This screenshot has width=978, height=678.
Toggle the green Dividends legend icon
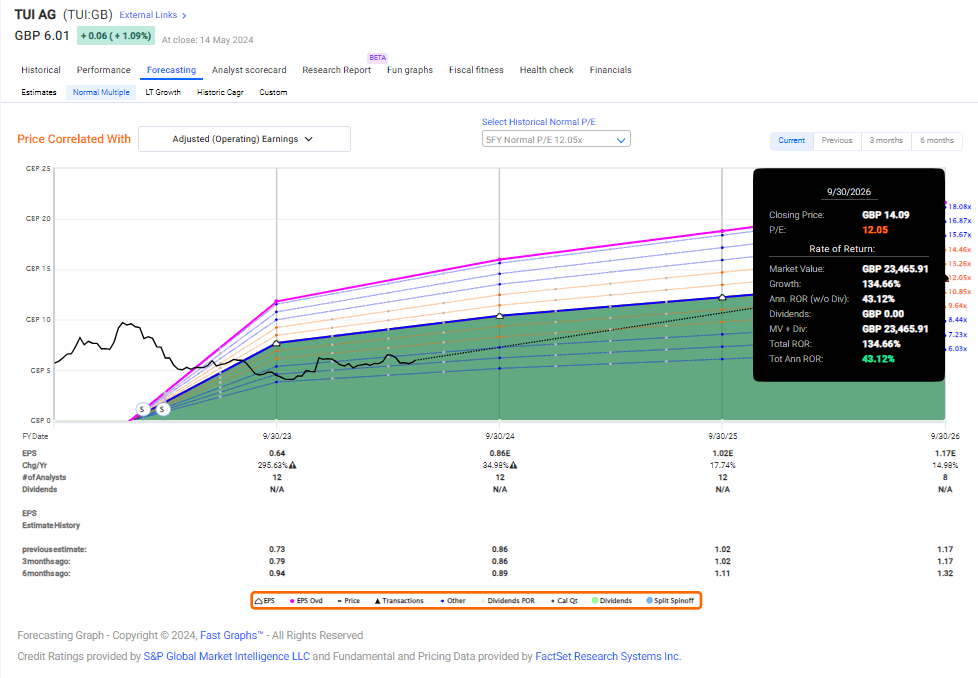pyautogui.click(x=595, y=598)
